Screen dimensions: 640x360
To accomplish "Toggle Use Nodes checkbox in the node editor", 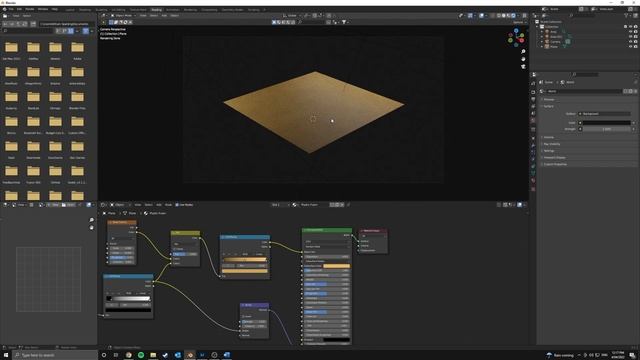I will 177,205.
